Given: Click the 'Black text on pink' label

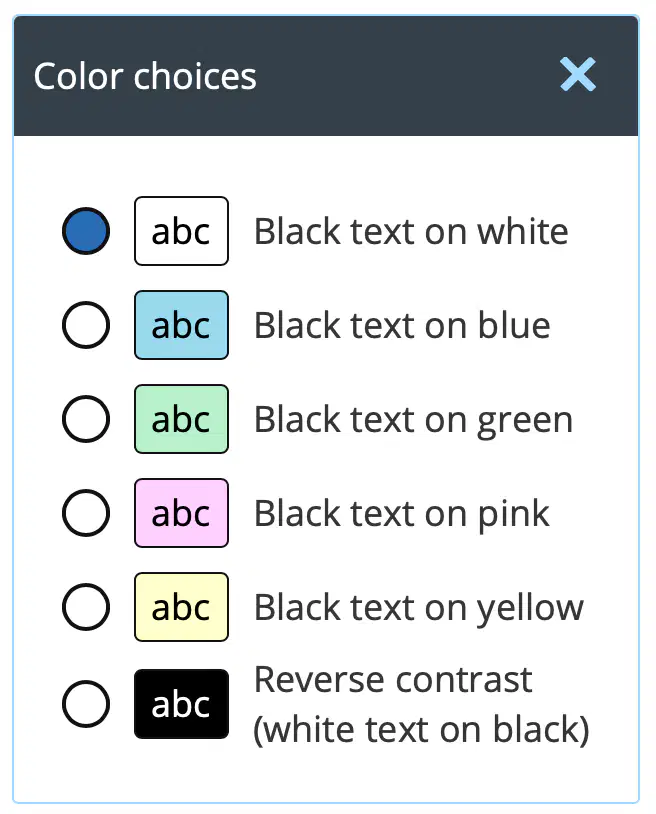Looking at the screenshot, I should (402, 514).
